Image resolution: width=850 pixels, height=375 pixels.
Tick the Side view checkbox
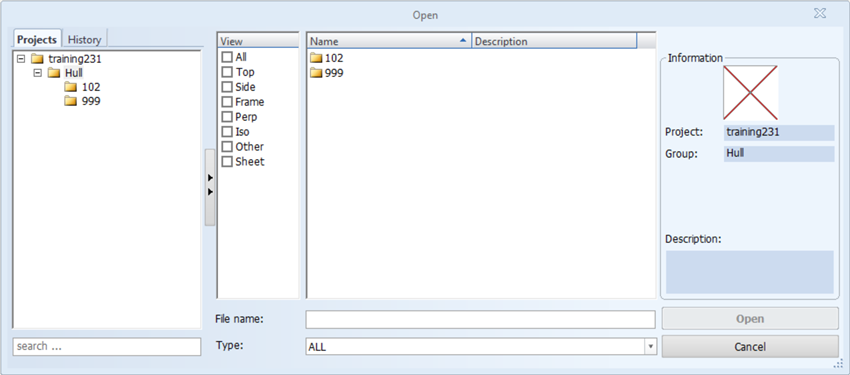227,87
